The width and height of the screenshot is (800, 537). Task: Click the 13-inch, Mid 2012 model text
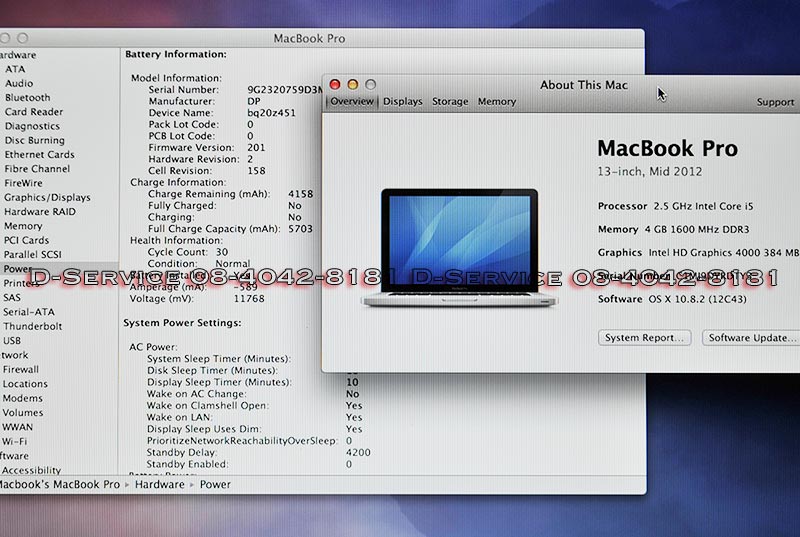click(x=650, y=171)
